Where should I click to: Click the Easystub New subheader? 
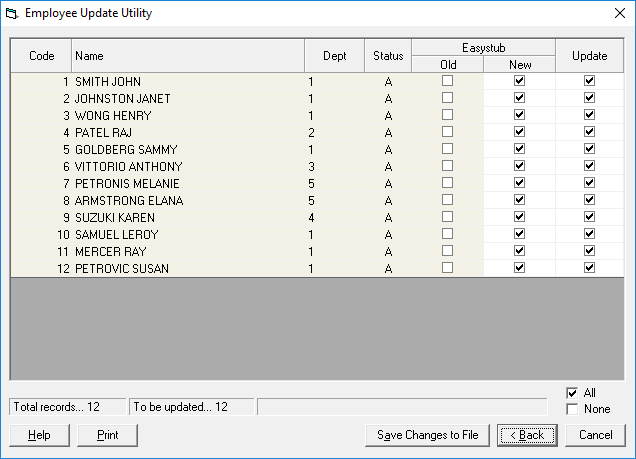click(x=520, y=64)
